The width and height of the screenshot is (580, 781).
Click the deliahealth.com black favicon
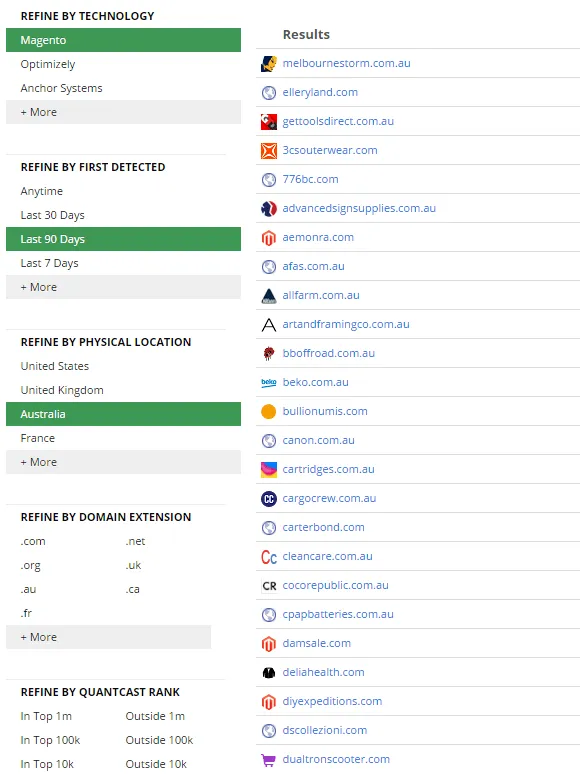point(269,672)
